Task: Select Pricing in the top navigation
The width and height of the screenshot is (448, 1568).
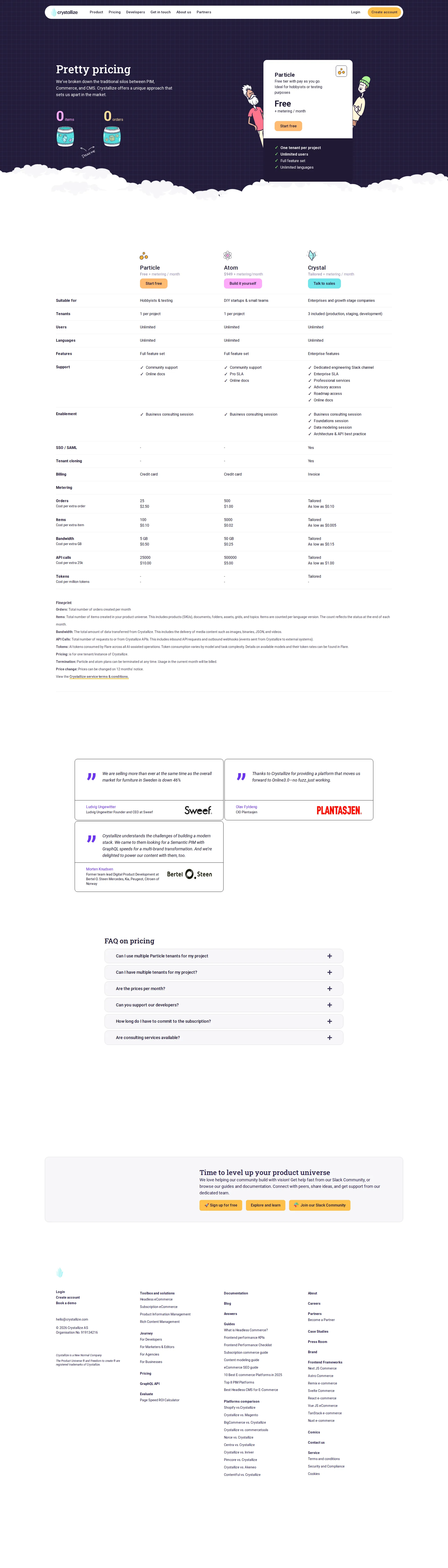Action: pyautogui.click(x=114, y=12)
